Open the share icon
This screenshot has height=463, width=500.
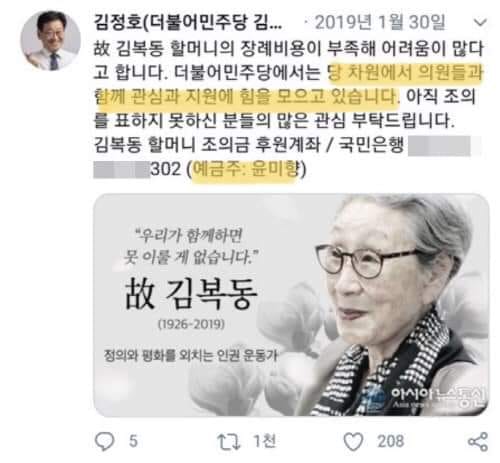coord(478,442)
